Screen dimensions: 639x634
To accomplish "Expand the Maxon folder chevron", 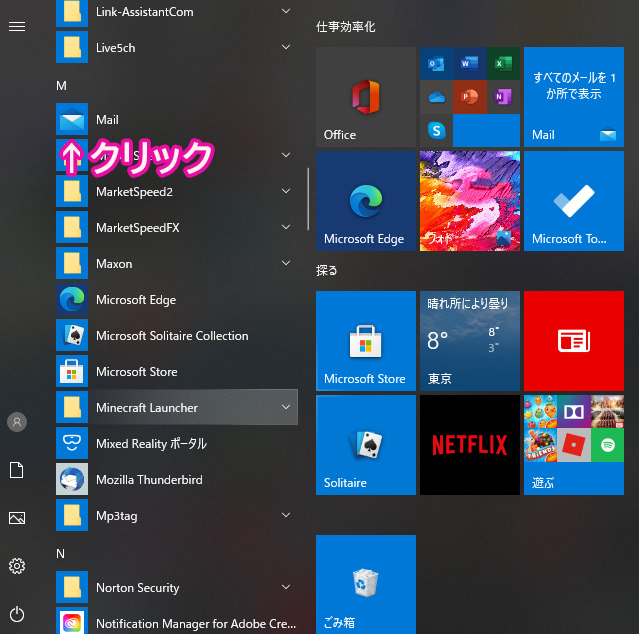I will click(286, 263).
